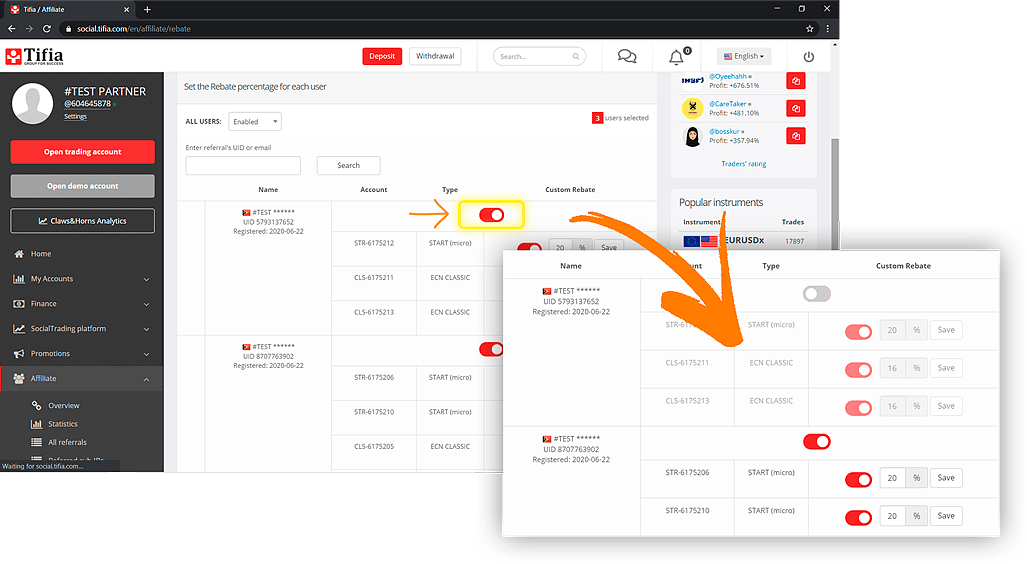This screenshot has width=1027, height=564.
Task: Toggle rebate switch for account STR-6175206
Action: [x=858, y=479]
